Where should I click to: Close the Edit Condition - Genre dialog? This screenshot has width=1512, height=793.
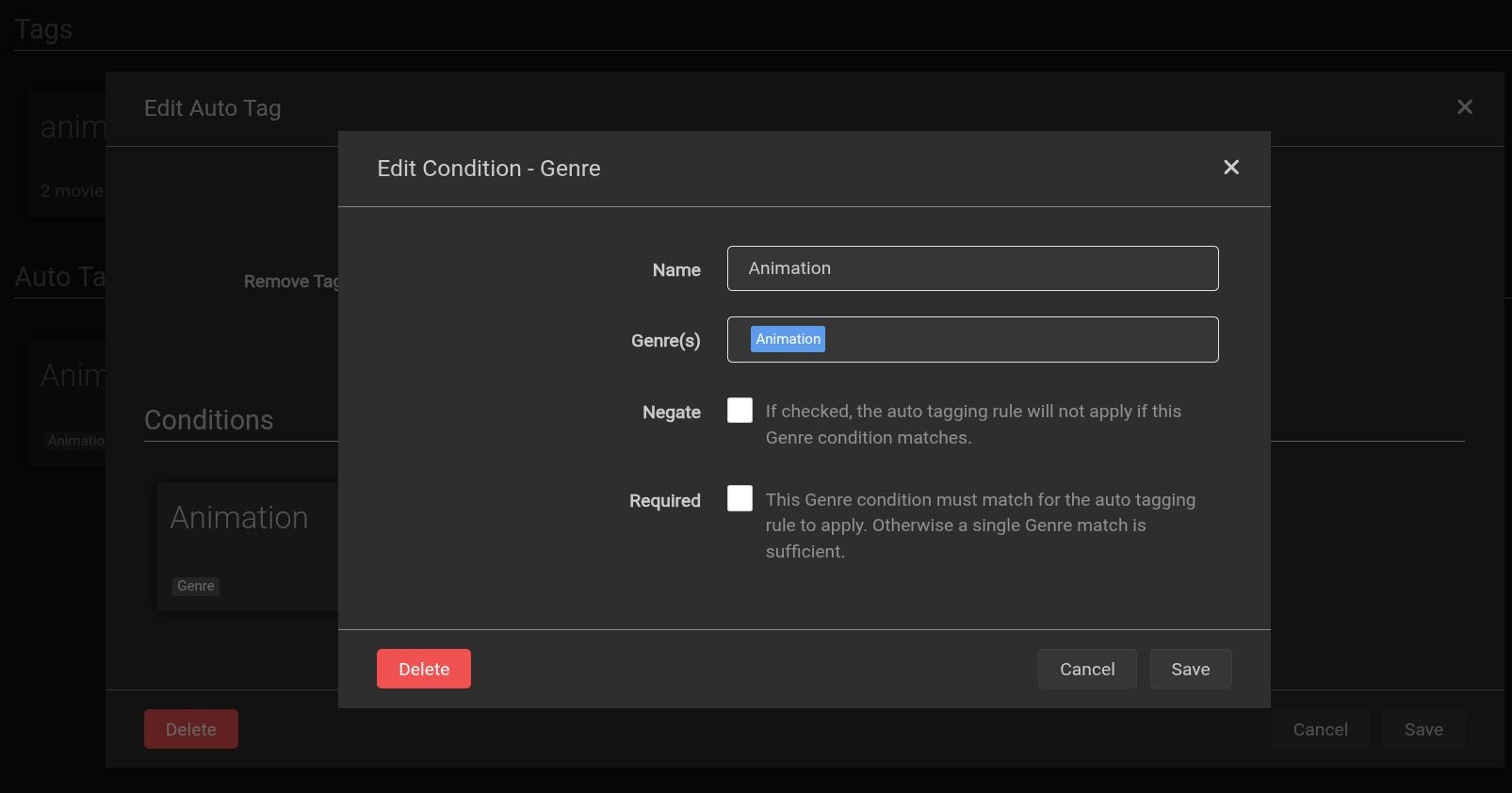pyautogui.click(x=1230, y=168)
